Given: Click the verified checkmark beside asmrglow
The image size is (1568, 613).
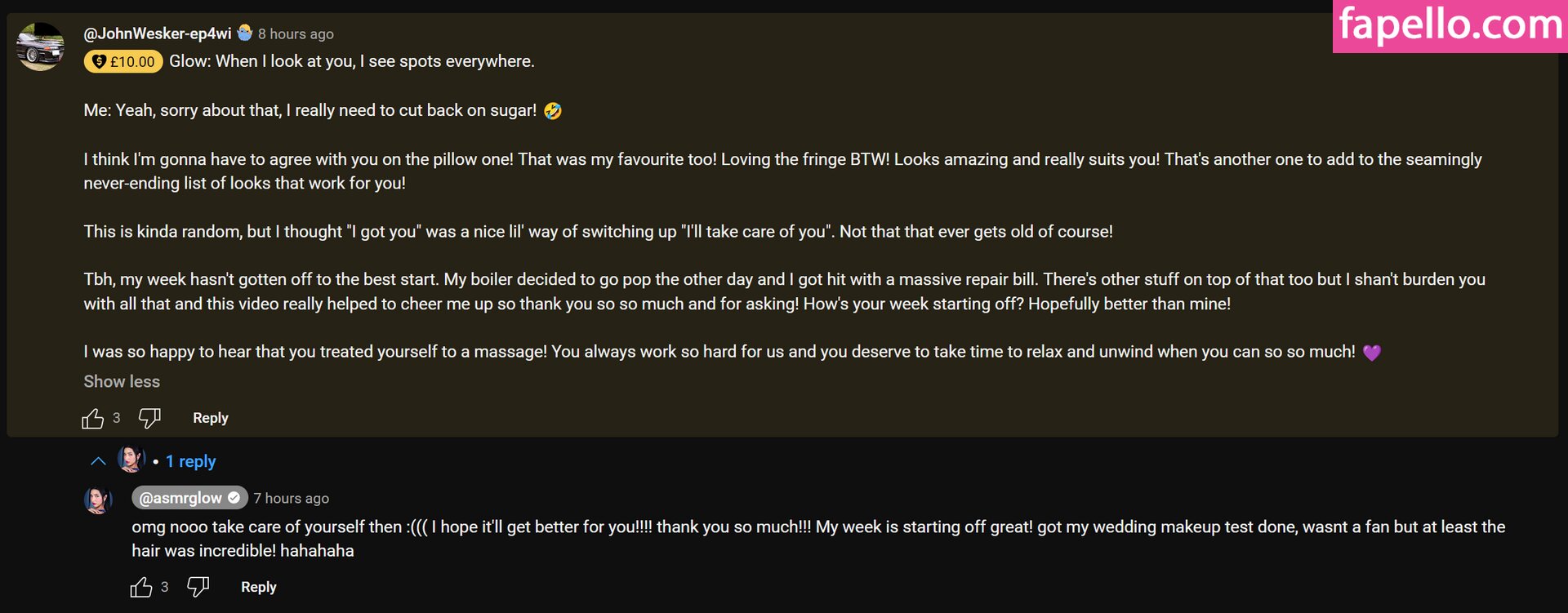Looking at the screenshot, I should click(x=234, y=498).
